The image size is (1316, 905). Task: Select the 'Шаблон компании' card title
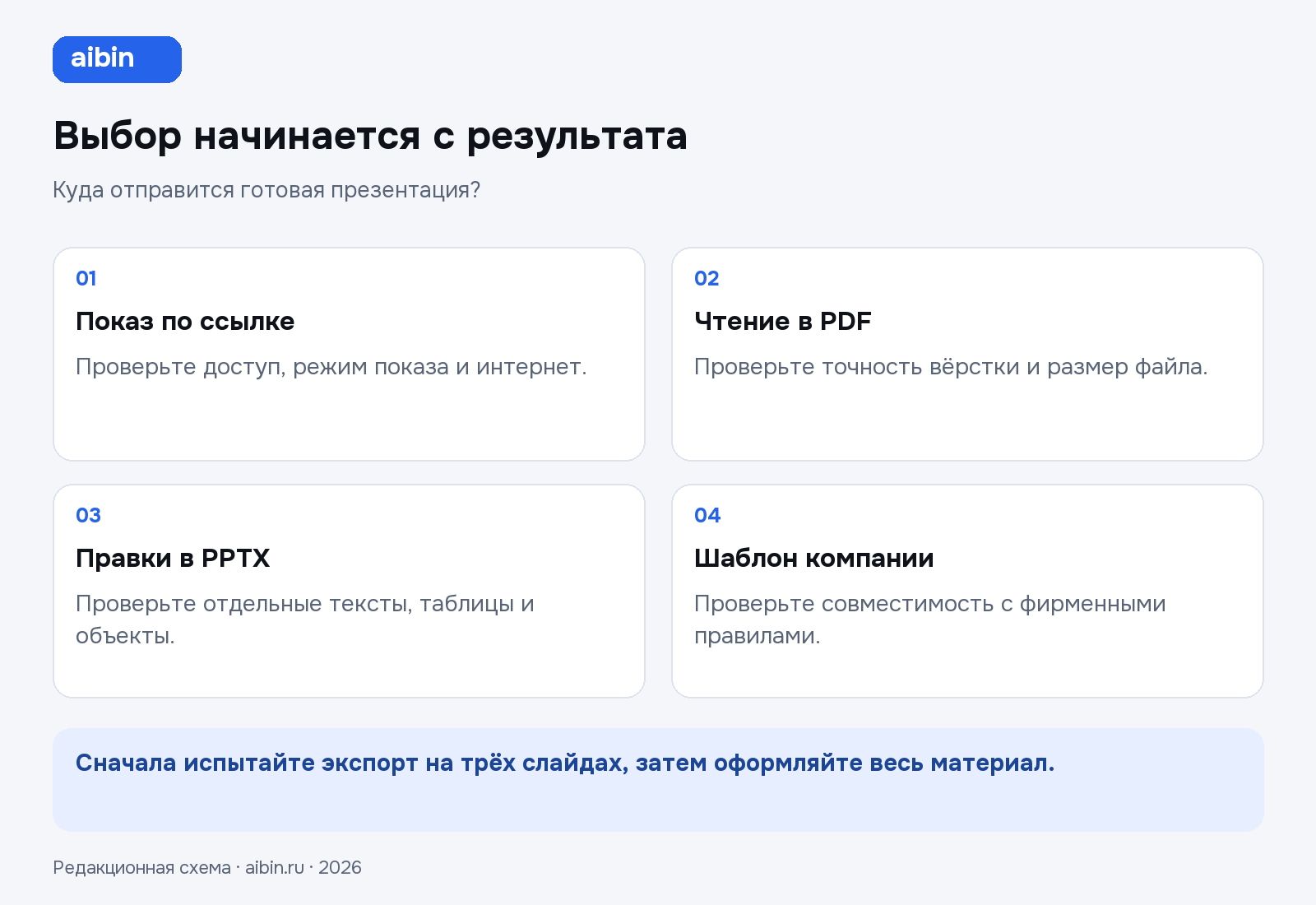pyautogui.click(x=814, y=558)
